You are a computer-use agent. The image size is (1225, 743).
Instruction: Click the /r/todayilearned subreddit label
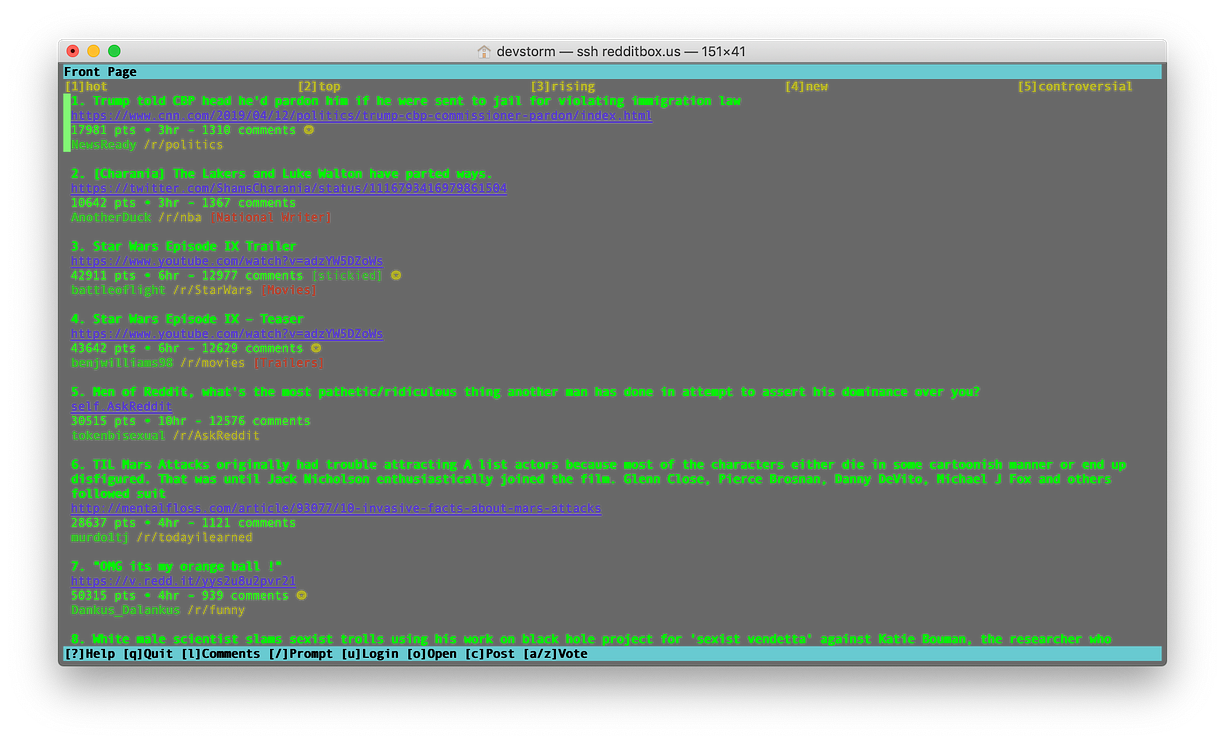tap(194, 537)
